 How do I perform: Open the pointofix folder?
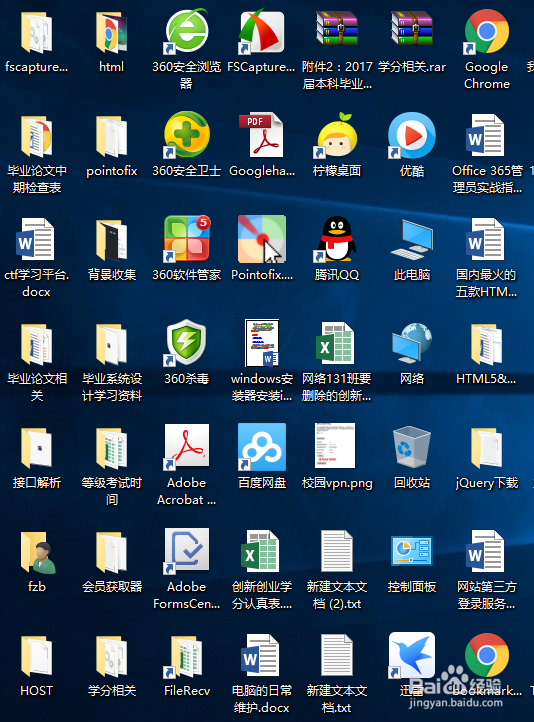tap(111, 137)
